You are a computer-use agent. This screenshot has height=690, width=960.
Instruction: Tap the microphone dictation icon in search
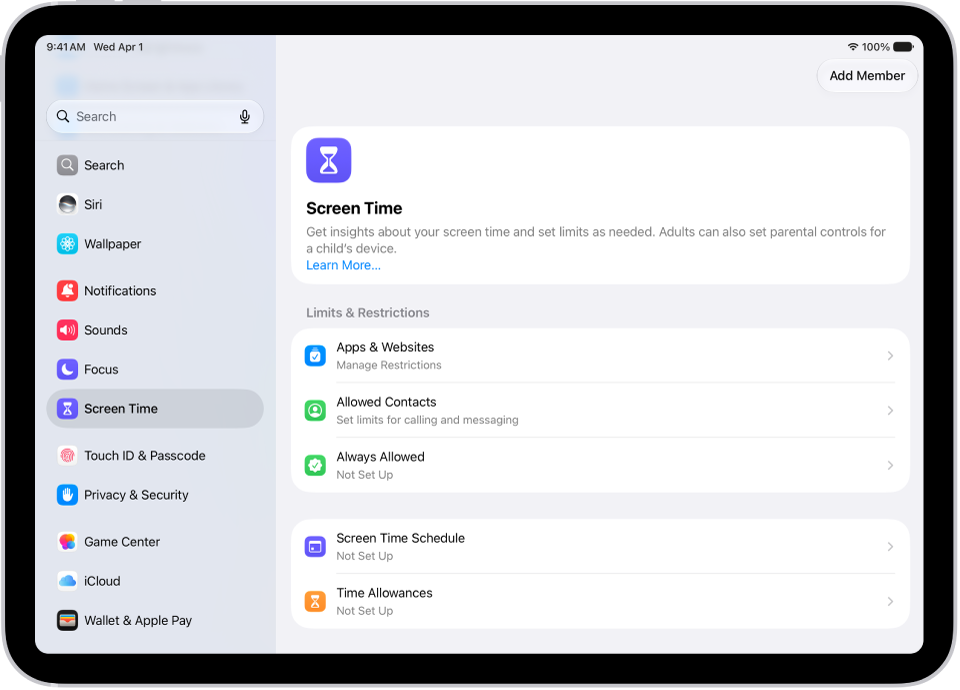tap(245, 116)
